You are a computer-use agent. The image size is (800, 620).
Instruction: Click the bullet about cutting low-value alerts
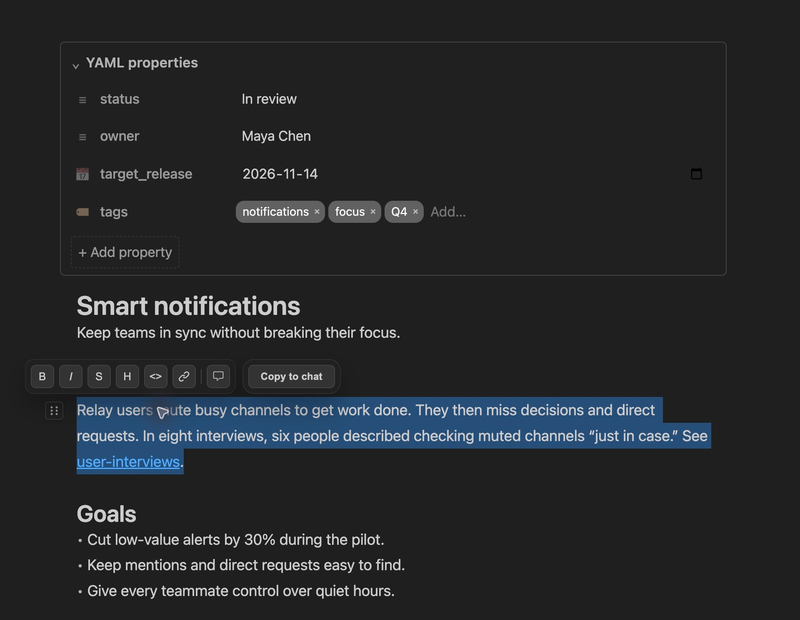[x=235, y=540]
